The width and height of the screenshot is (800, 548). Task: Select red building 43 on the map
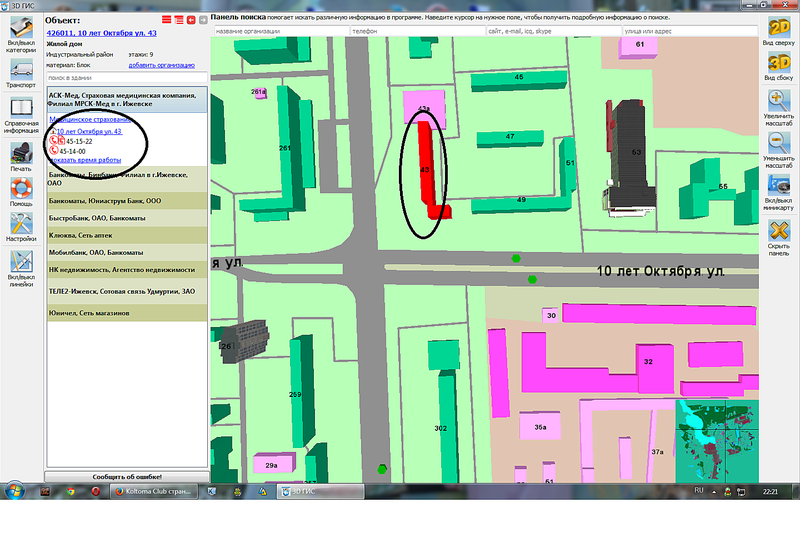pos(427,168)
